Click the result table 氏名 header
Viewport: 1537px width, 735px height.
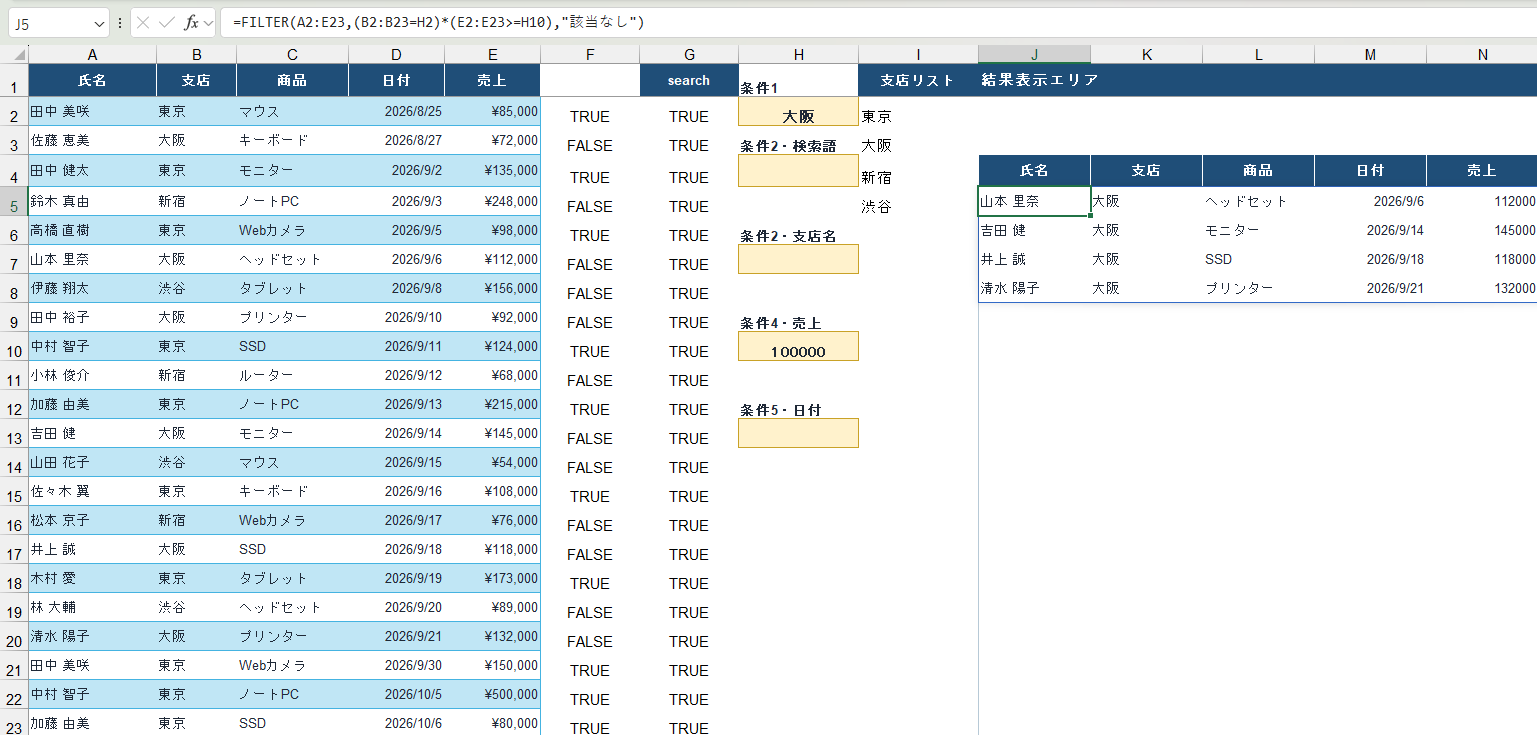pos(1034,170)
